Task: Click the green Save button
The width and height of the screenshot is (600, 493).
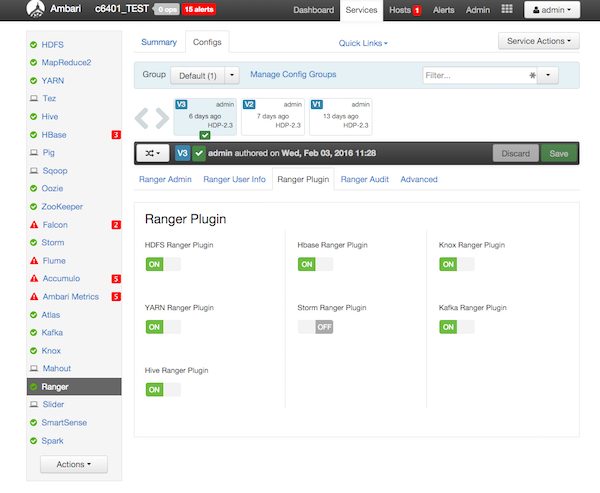Action: click(559, 153)
